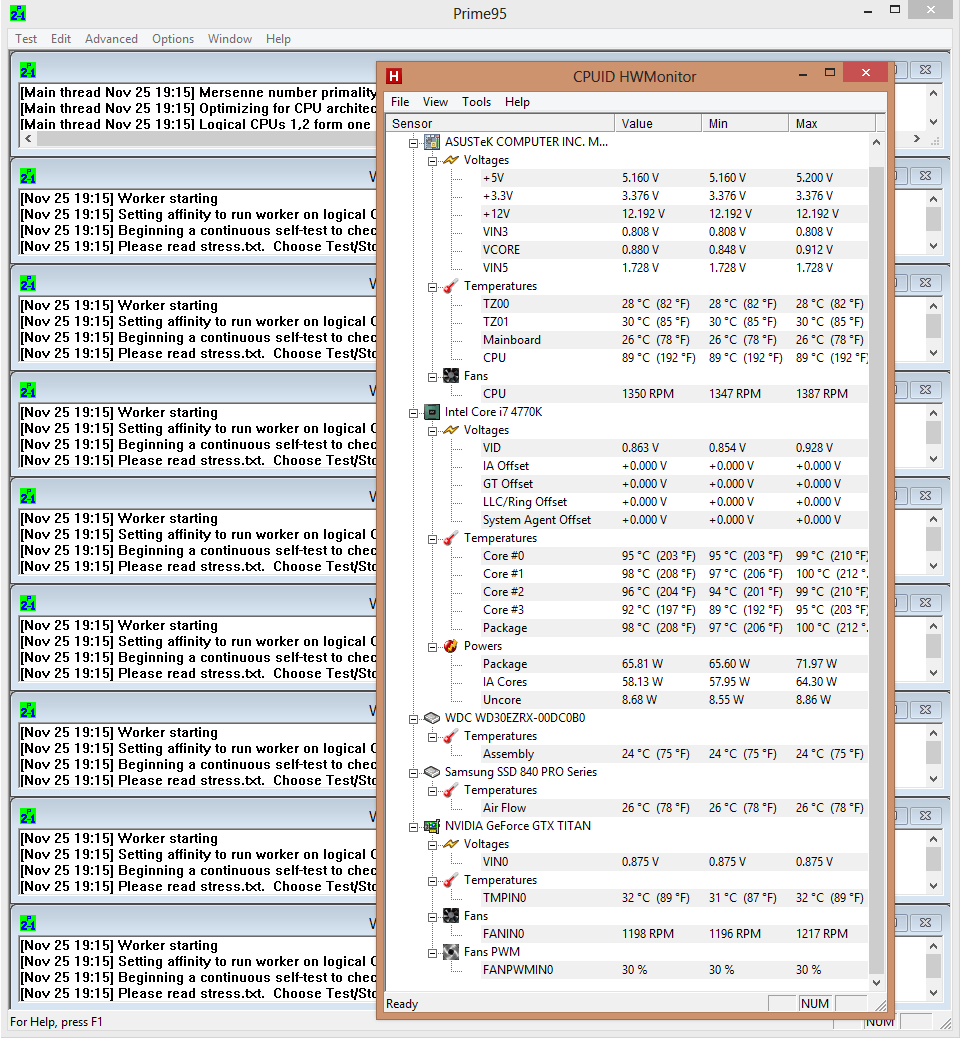The height and width of the screenshot is (1038, 962).
Task: Close the first Prime95 worker window
Action: [x=926, y=176]
